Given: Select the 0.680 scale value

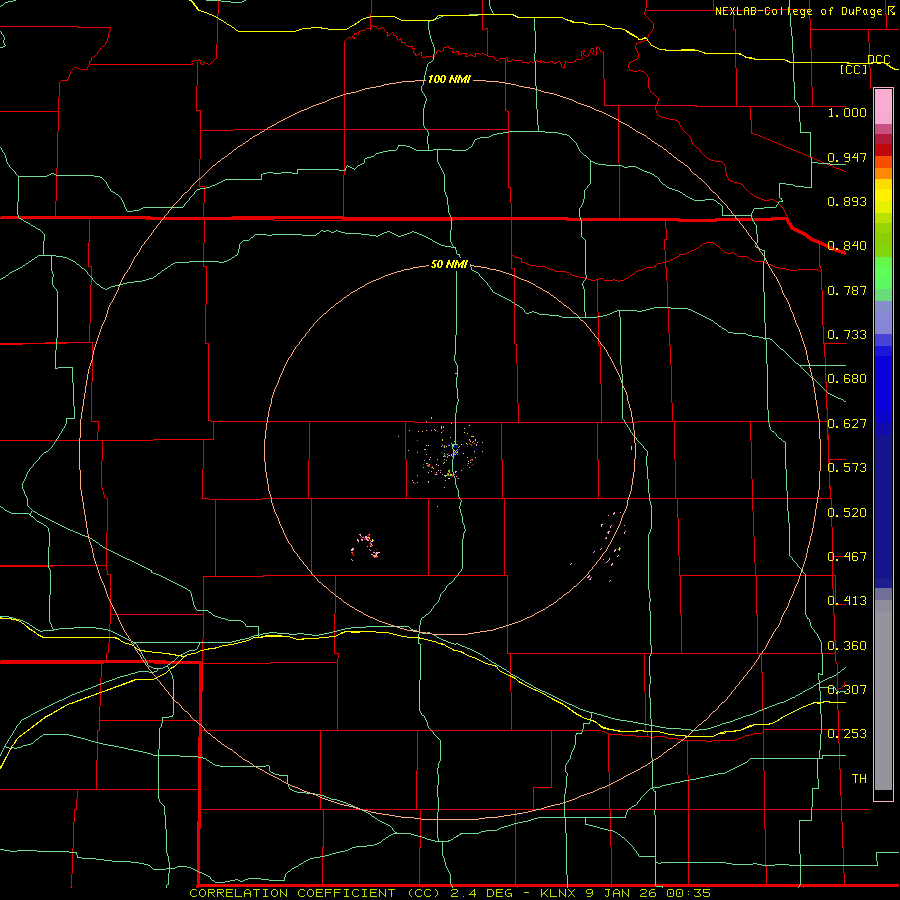Looking at the screenshot, I should click(x=847, y=379).
